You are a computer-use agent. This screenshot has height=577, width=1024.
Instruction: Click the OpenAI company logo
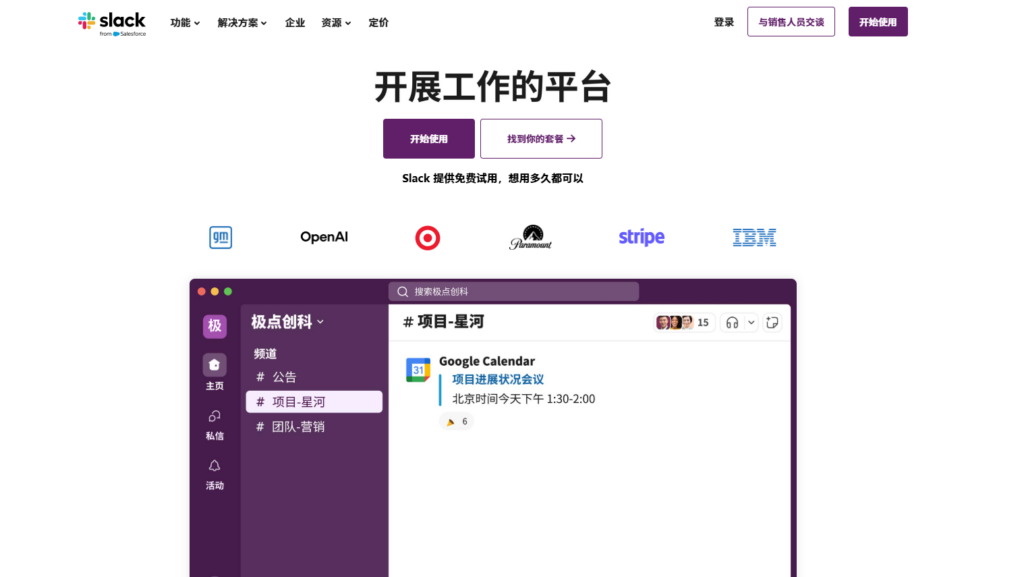click(323, 237)
